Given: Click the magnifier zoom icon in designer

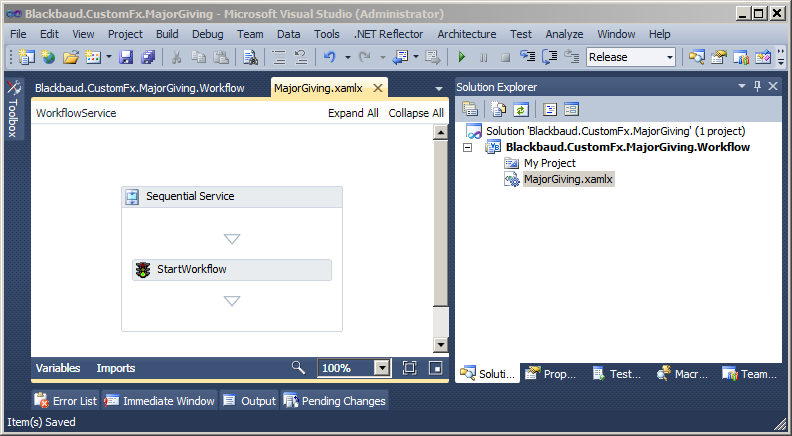Looking at the screenshot, I should click(x=297, y=368).
